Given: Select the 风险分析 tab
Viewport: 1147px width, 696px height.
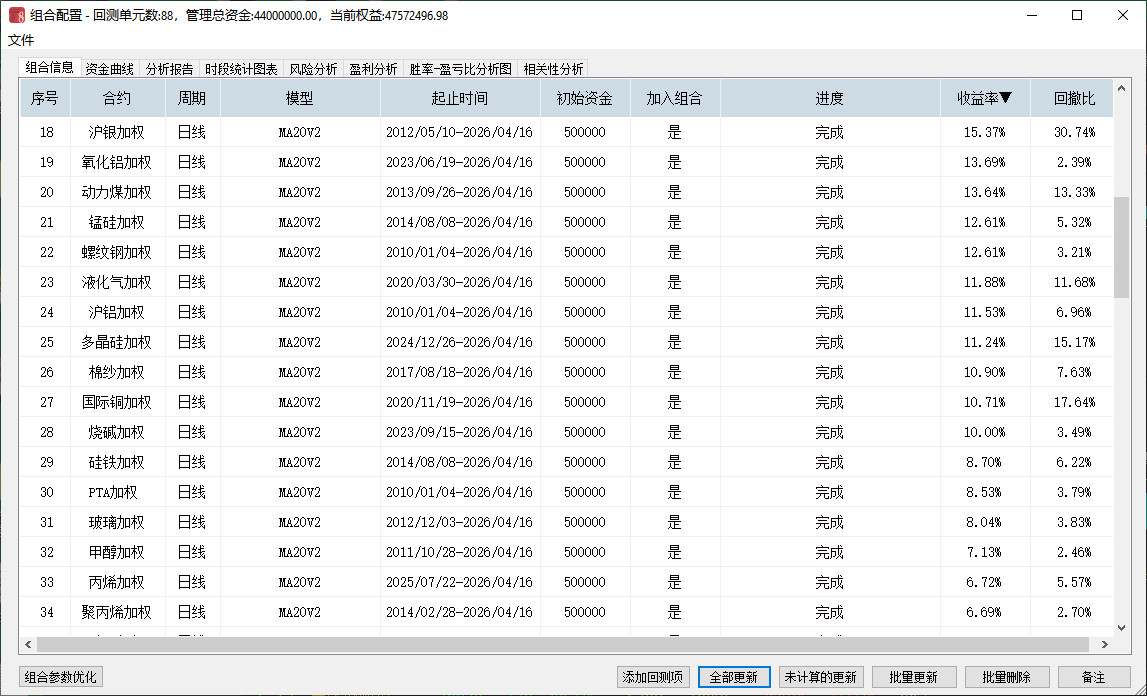Looking at the screenshot, I should 313,69.
